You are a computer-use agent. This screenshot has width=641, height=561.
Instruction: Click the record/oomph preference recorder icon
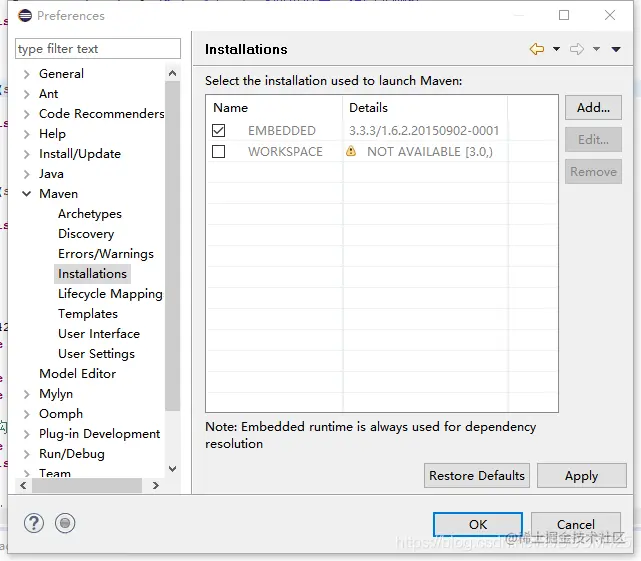[x=65, y=523]
